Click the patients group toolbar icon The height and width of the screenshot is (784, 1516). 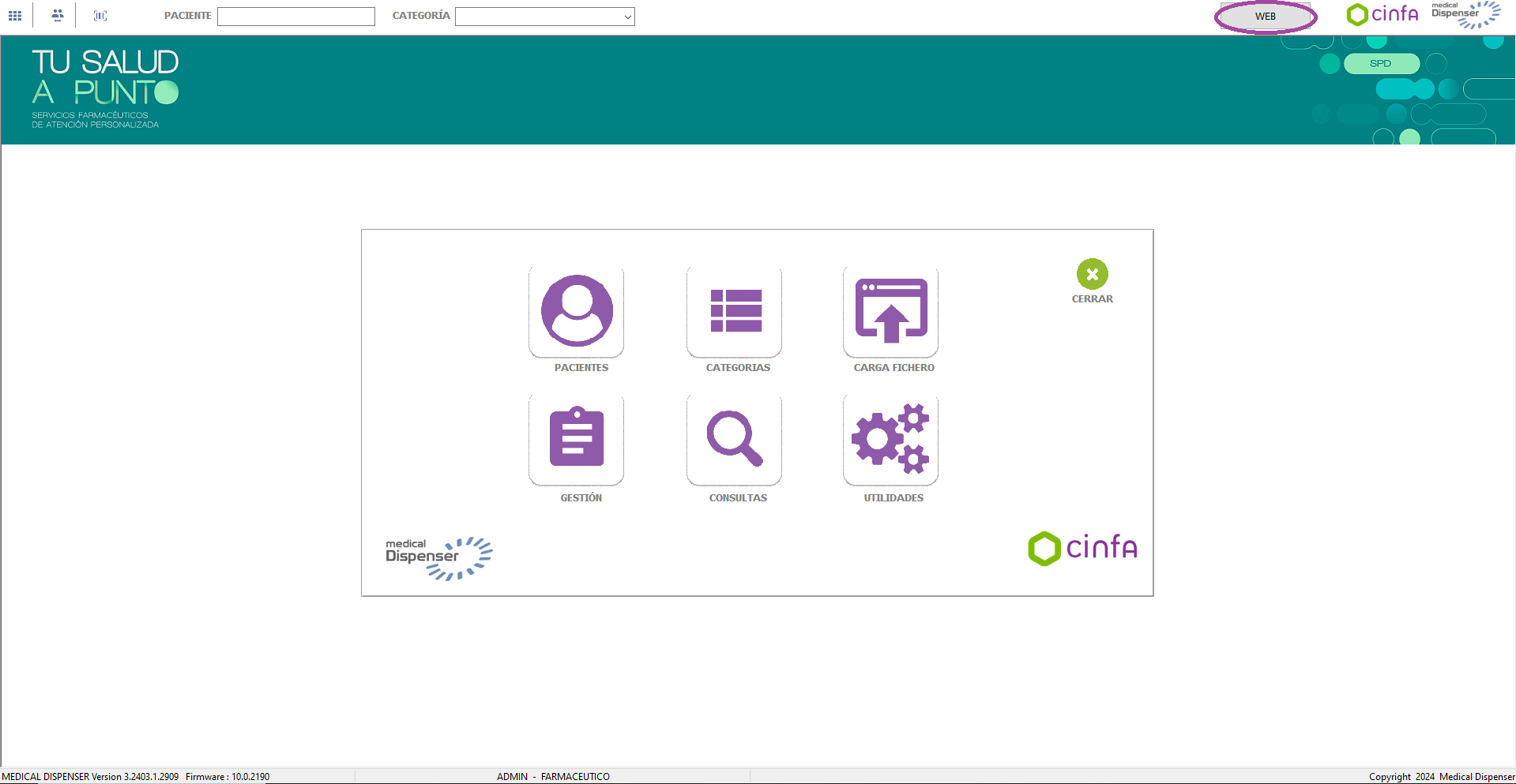click(x=58, y=16)
